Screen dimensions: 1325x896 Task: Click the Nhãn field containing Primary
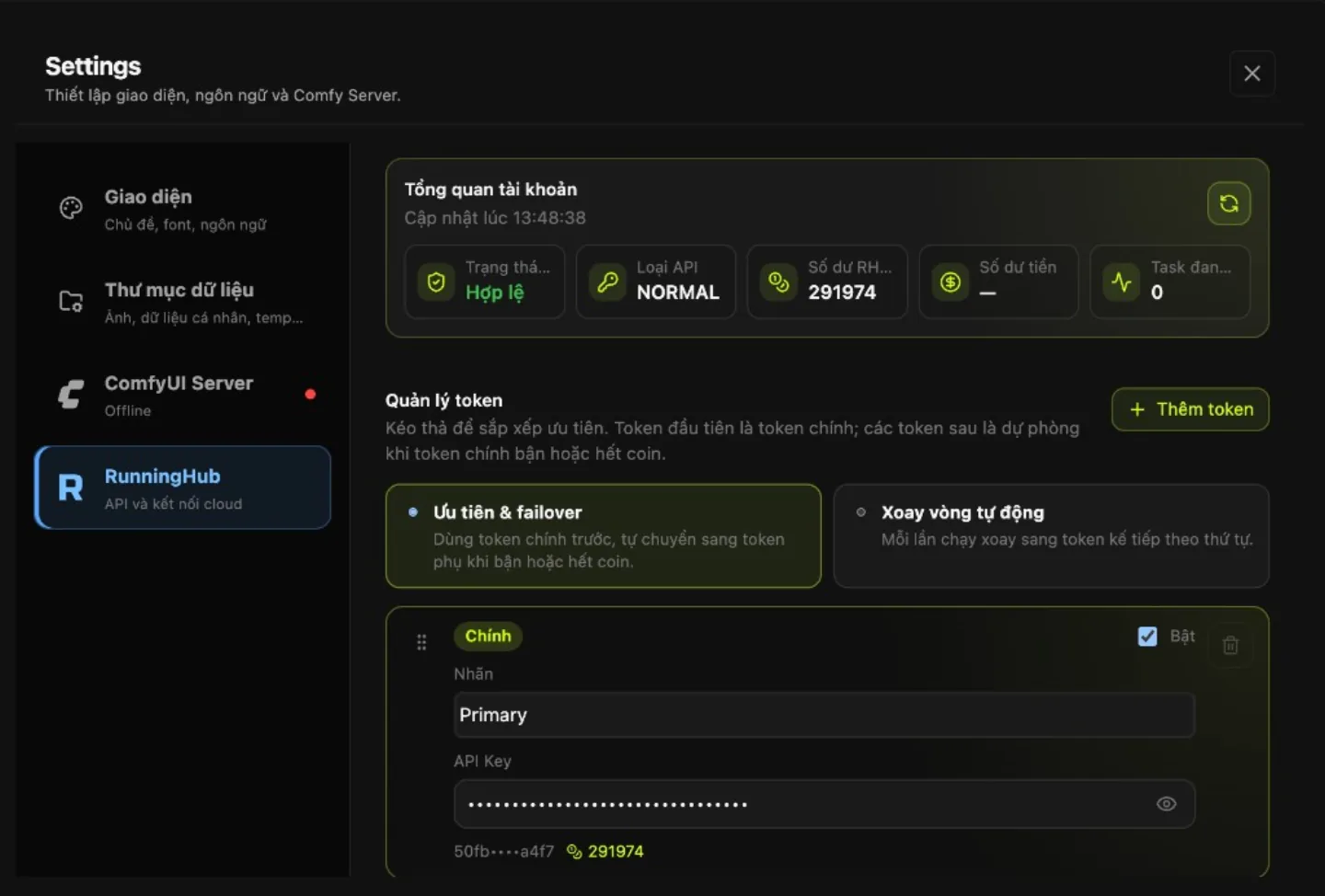click(x=824, y=715)
